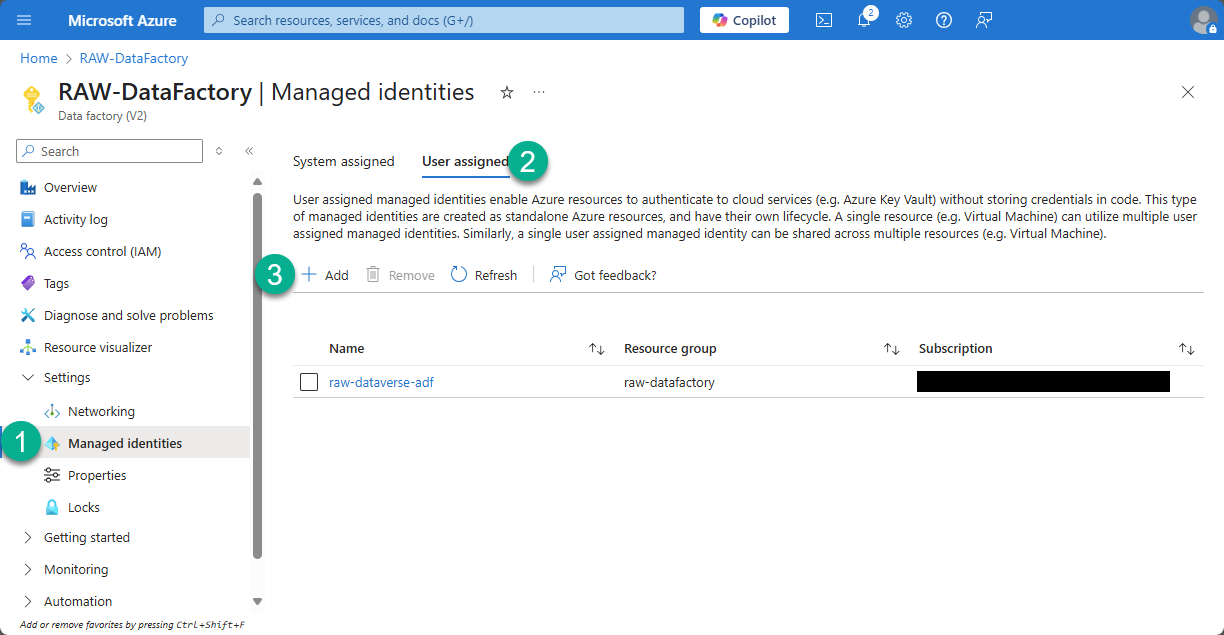Close the Managed identities blade
The height and width of the screenshot is (635, 1224).
[1188, 92]
